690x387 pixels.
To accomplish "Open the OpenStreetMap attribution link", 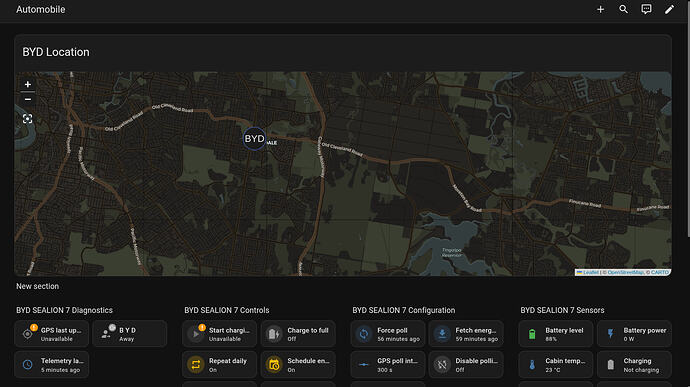I will point(625,273).
